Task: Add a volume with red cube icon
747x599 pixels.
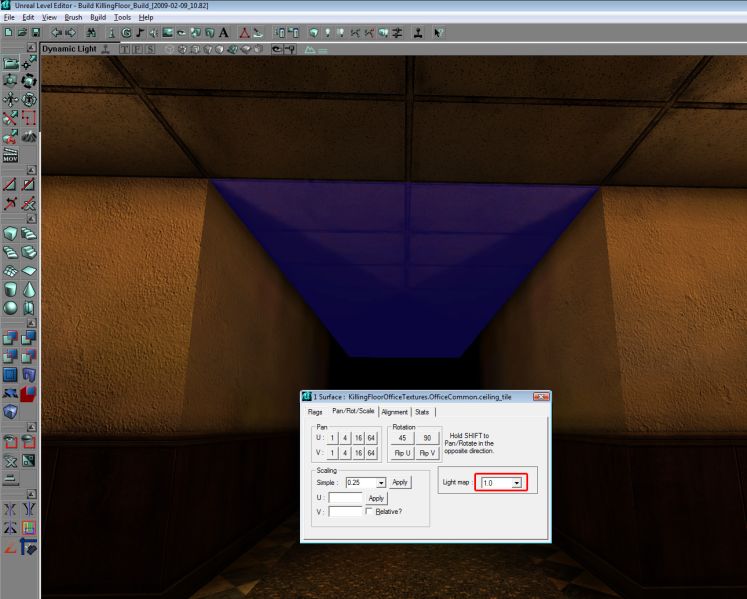Action: pos(29,393)
